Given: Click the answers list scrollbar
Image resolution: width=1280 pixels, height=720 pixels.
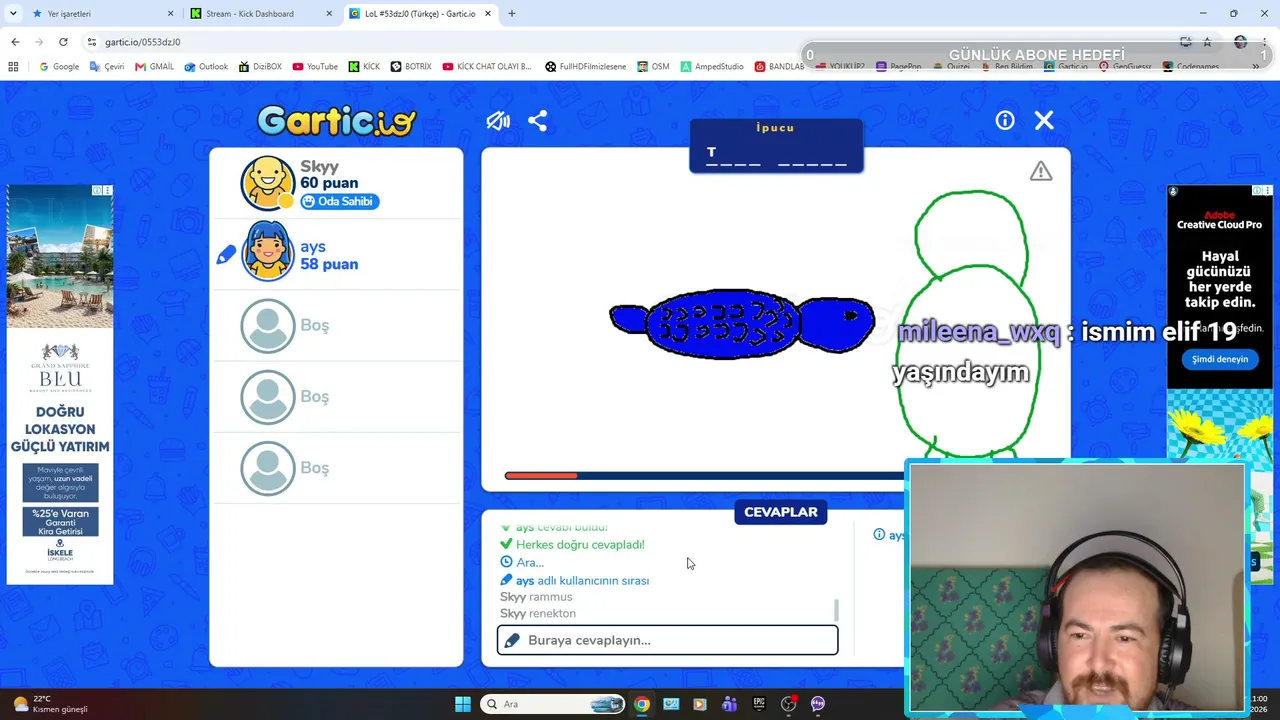Looking at the screenshot, I should point(836,609).
